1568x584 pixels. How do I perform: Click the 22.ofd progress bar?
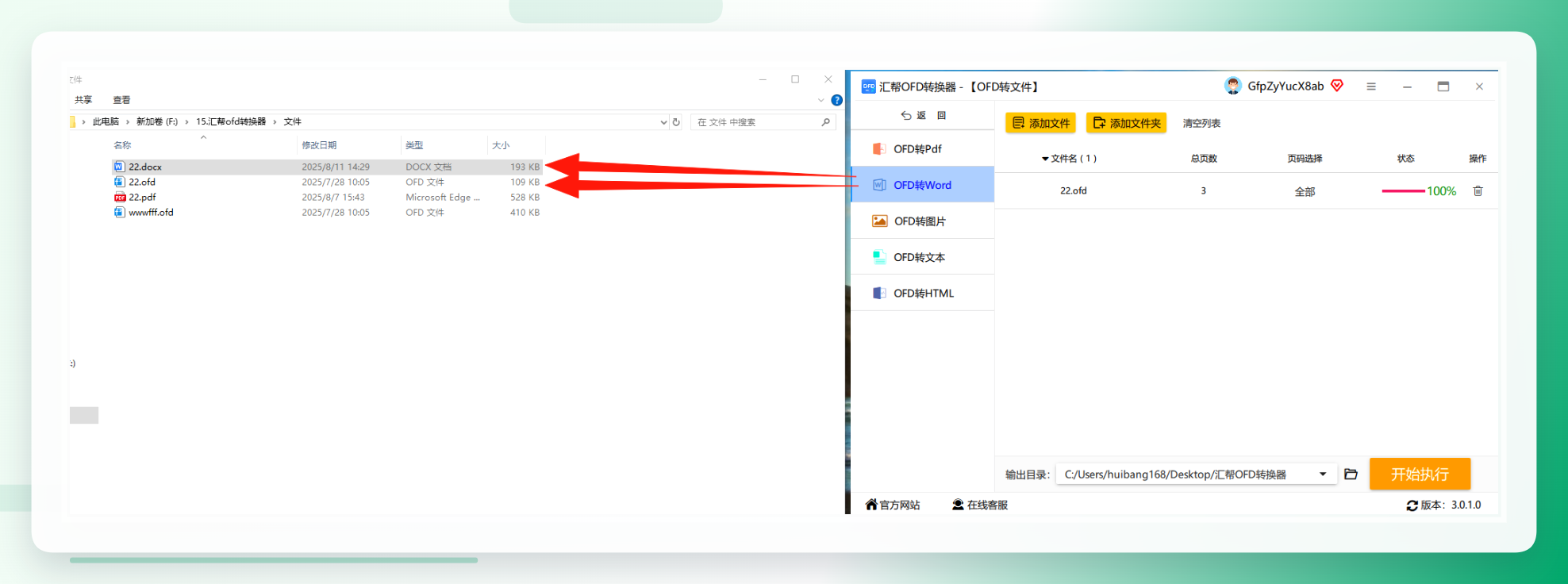(x=1403, y=191)
